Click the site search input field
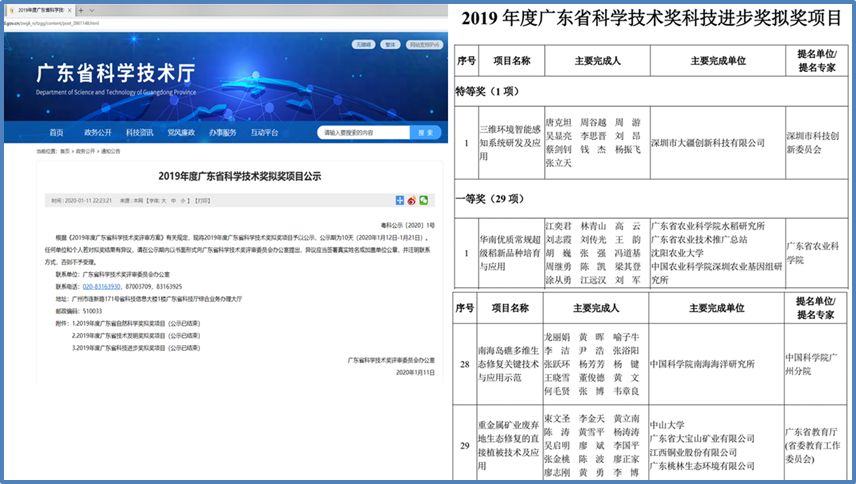Screen dimensions: 856x484 (x=364, y=133)
